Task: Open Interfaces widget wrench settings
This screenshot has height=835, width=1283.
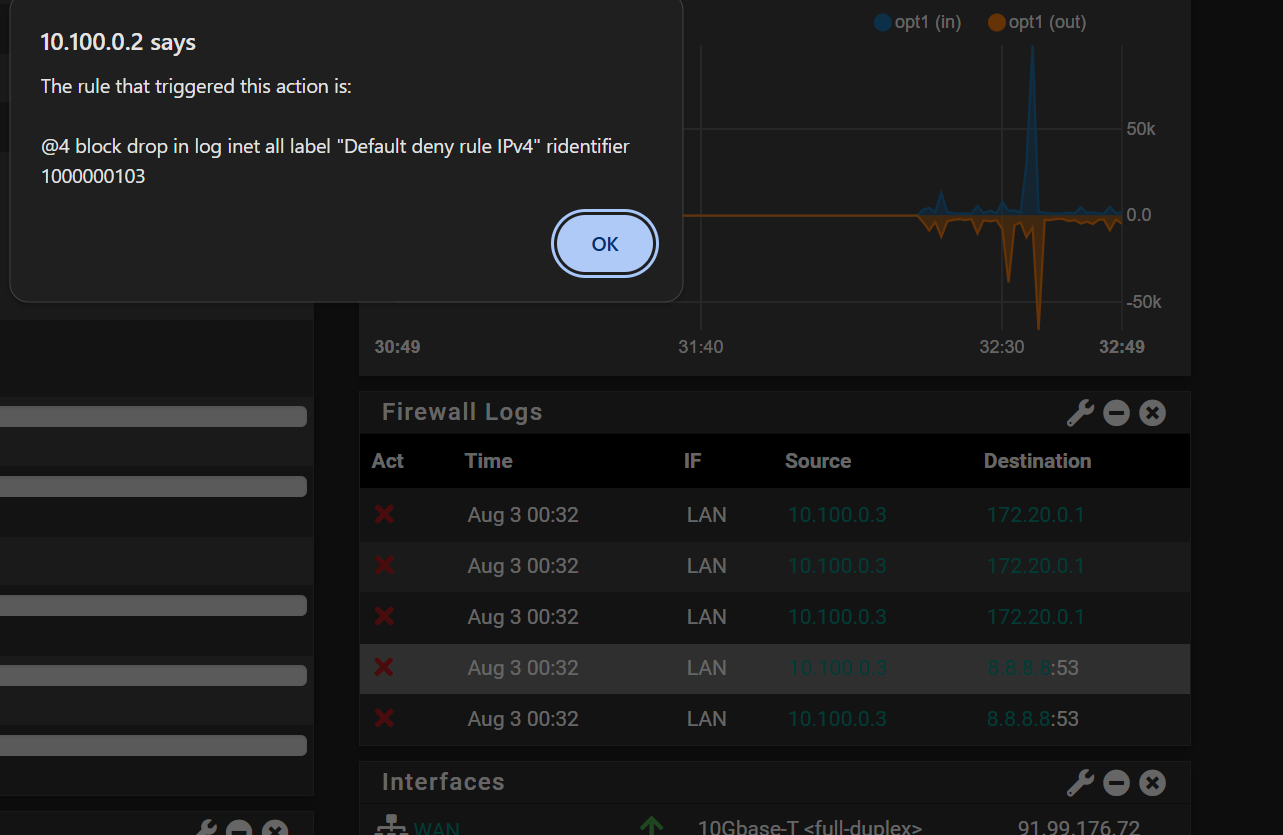Action: [x=1080, y=783]
